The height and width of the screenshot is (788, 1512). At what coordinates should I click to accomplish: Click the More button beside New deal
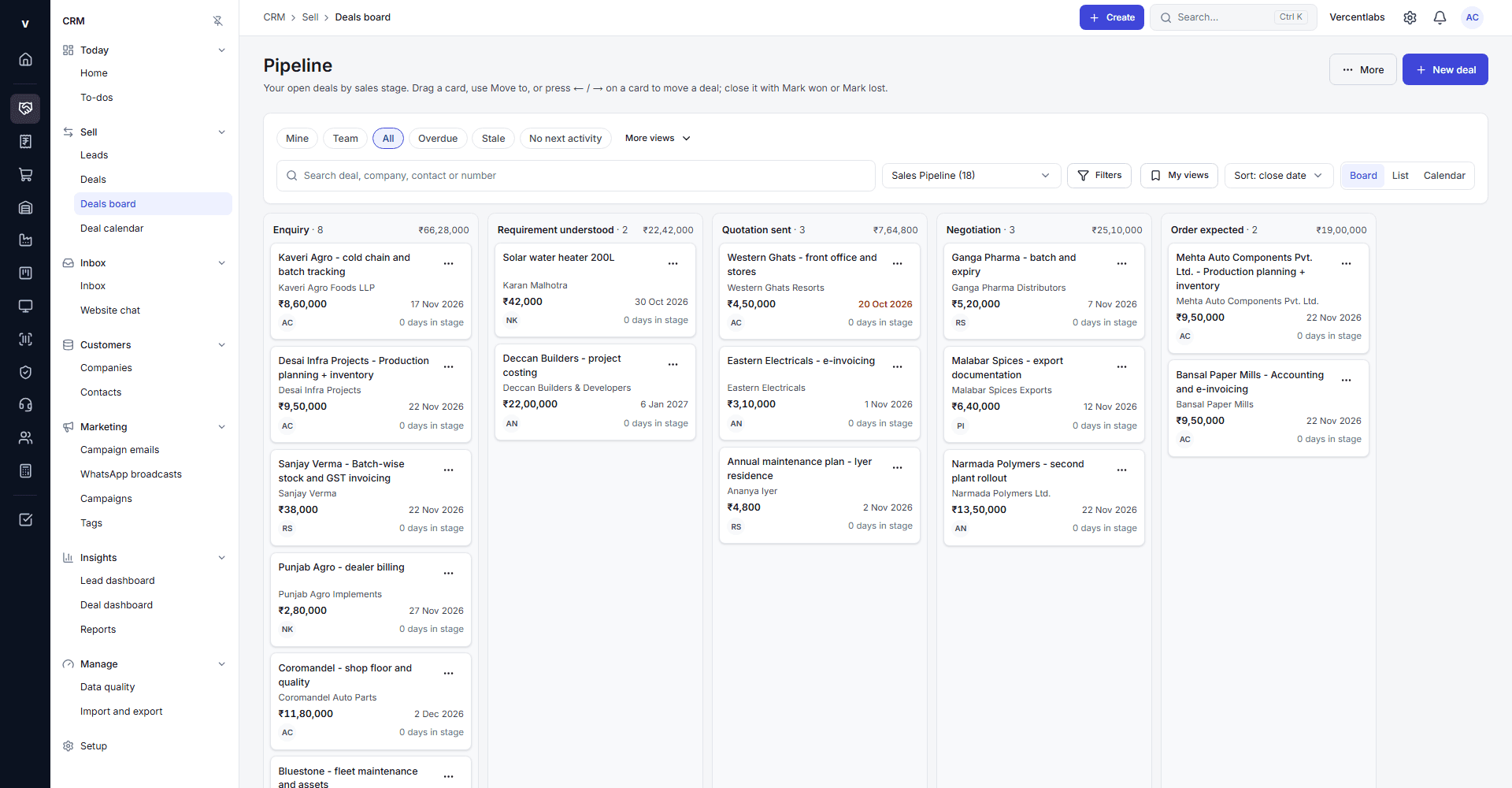tap(1363, 69)
